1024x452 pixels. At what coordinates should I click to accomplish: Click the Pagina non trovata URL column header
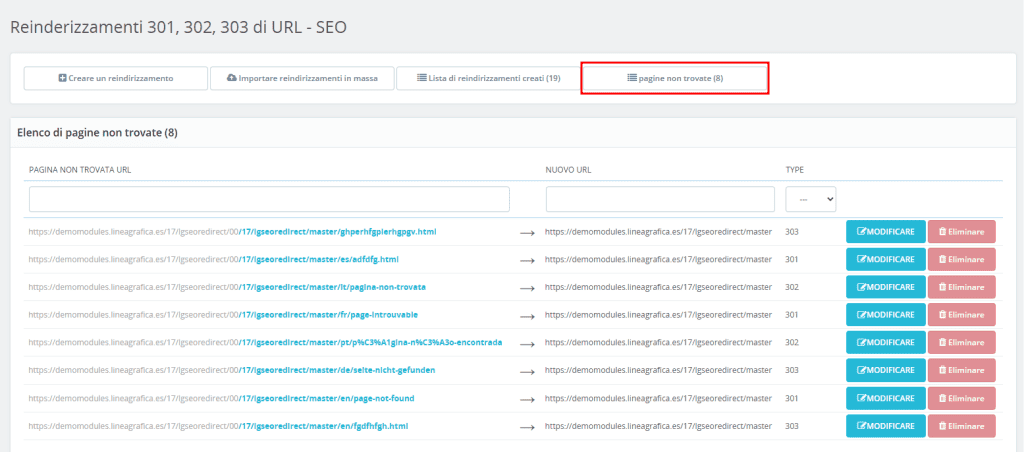coord(80,170)
